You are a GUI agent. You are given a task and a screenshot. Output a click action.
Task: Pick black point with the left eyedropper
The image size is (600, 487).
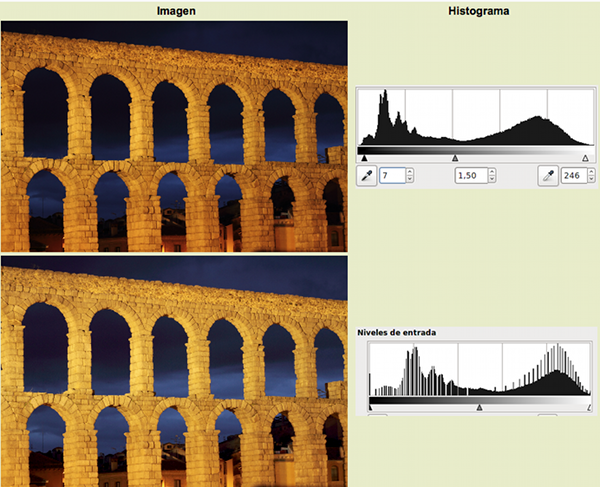367,176
